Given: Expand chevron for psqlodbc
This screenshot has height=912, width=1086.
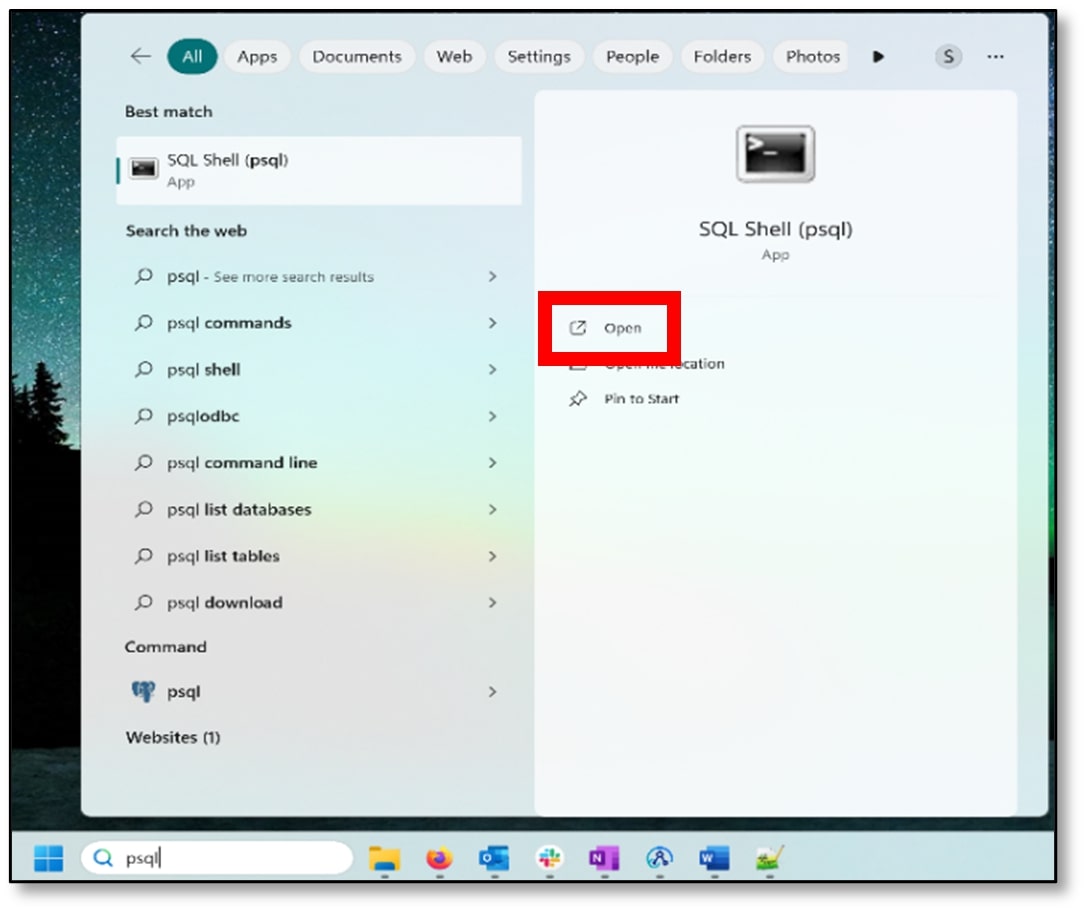Looking at the screenshot, I should [492, 415].
